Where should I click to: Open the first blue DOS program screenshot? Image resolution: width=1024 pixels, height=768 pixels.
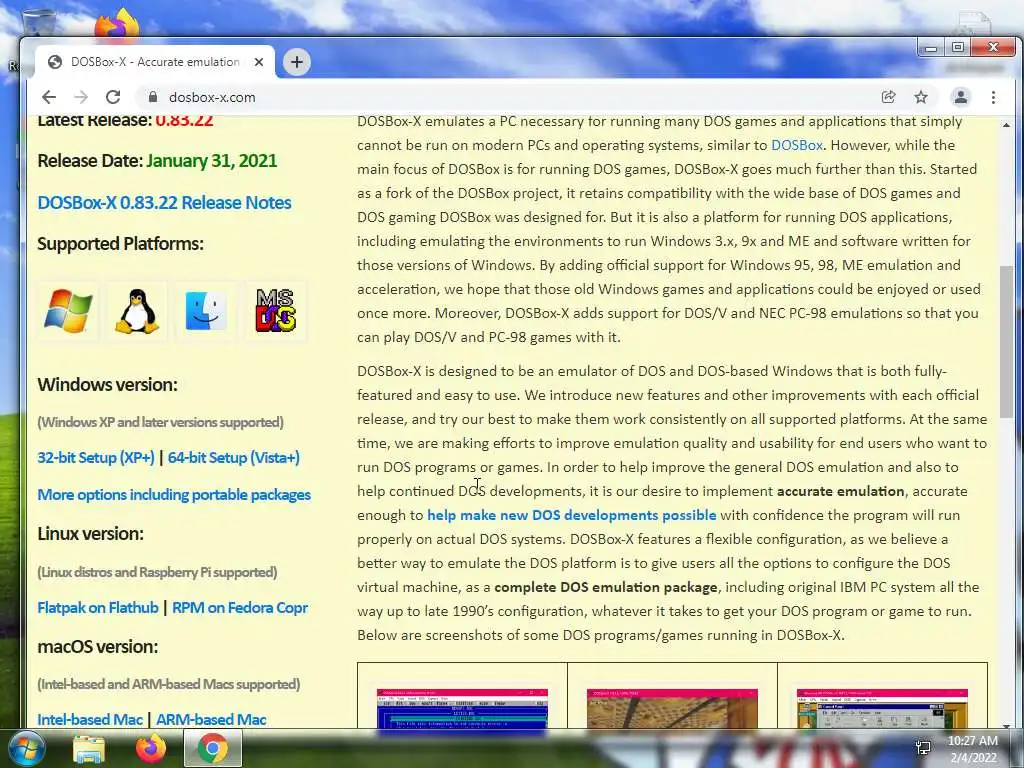462,708
